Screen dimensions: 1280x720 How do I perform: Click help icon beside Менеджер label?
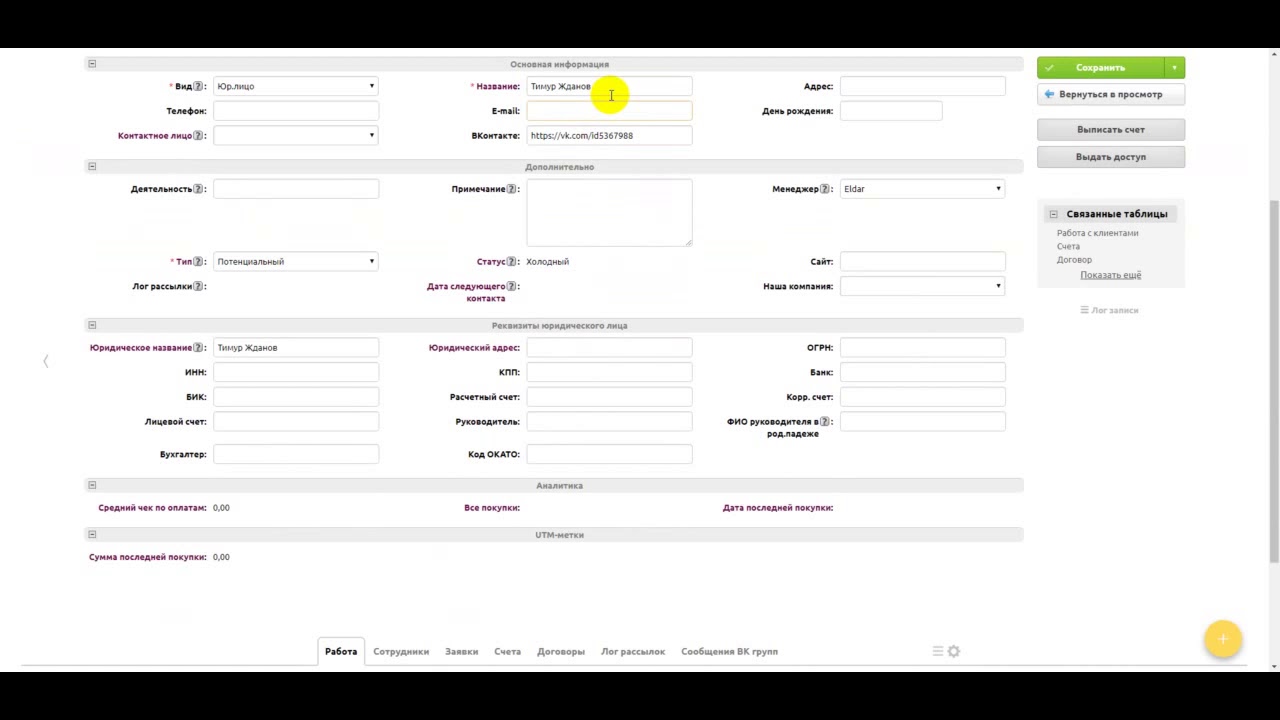(826, 189)
